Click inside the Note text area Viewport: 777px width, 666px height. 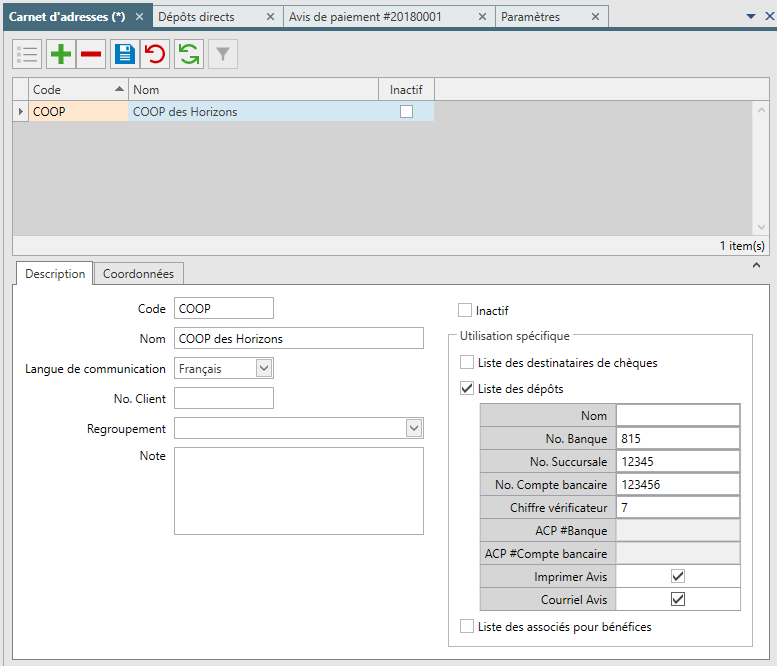pos(299,491)
